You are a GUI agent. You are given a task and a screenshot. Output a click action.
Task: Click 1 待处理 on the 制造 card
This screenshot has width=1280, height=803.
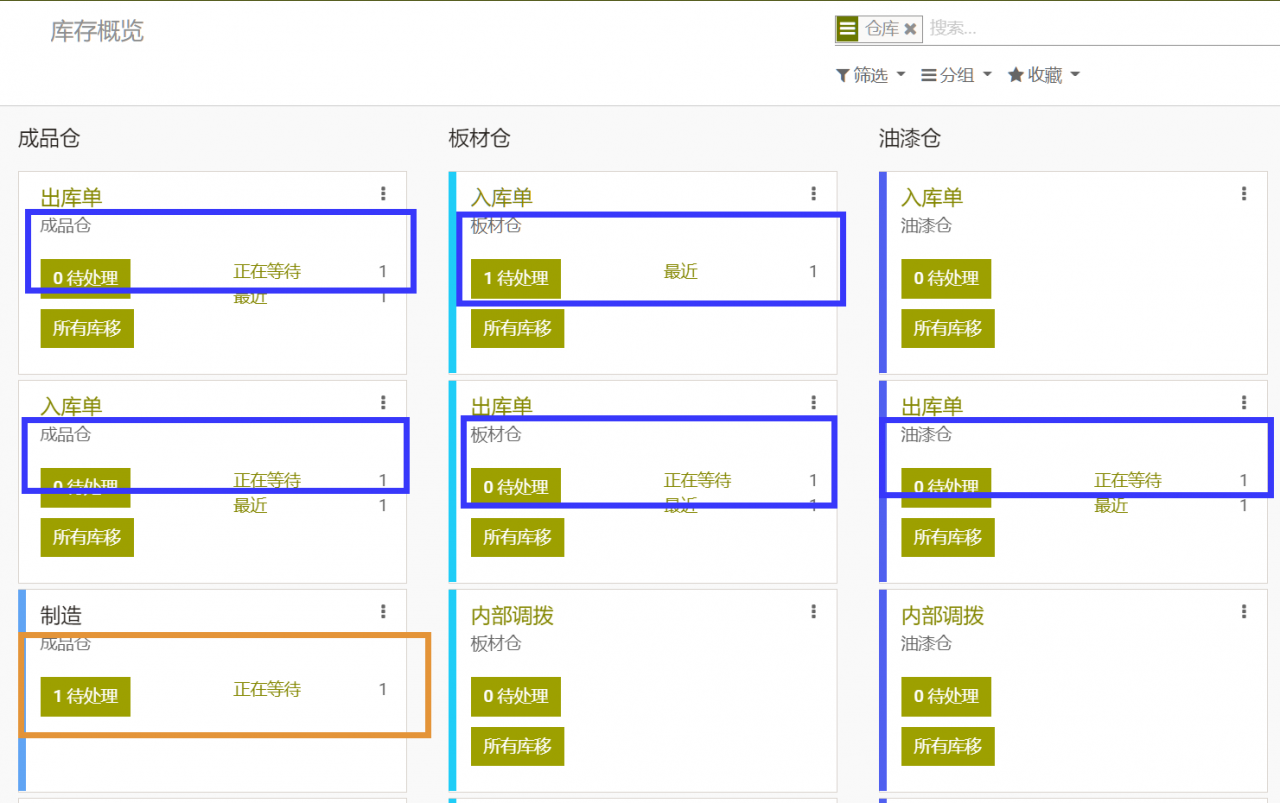pos(85,696)
